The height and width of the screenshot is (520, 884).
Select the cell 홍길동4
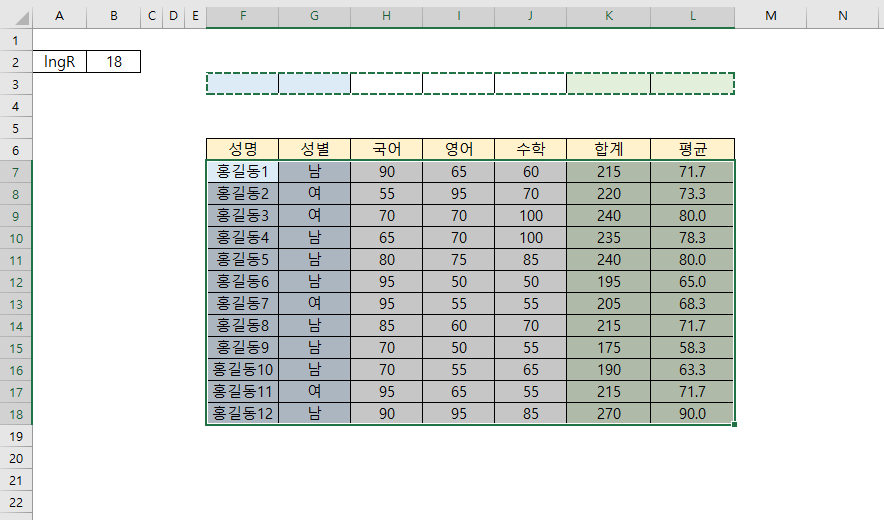point(242,237)
